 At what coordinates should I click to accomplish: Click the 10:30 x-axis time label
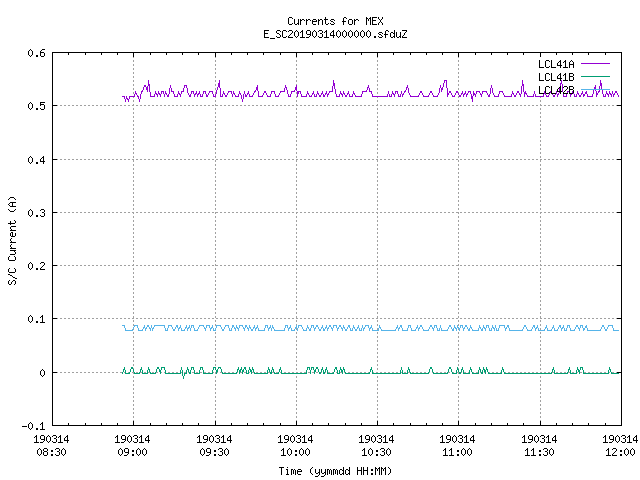click(x=376, y=452)
